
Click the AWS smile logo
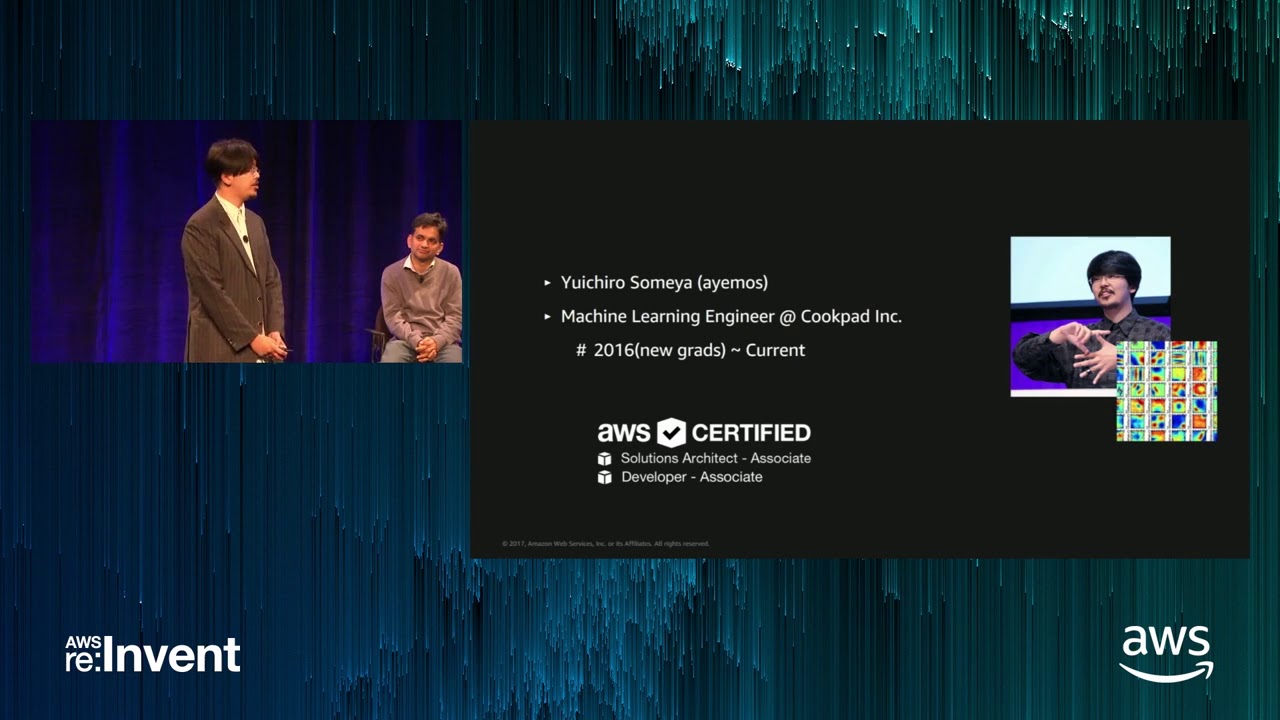1166,654
